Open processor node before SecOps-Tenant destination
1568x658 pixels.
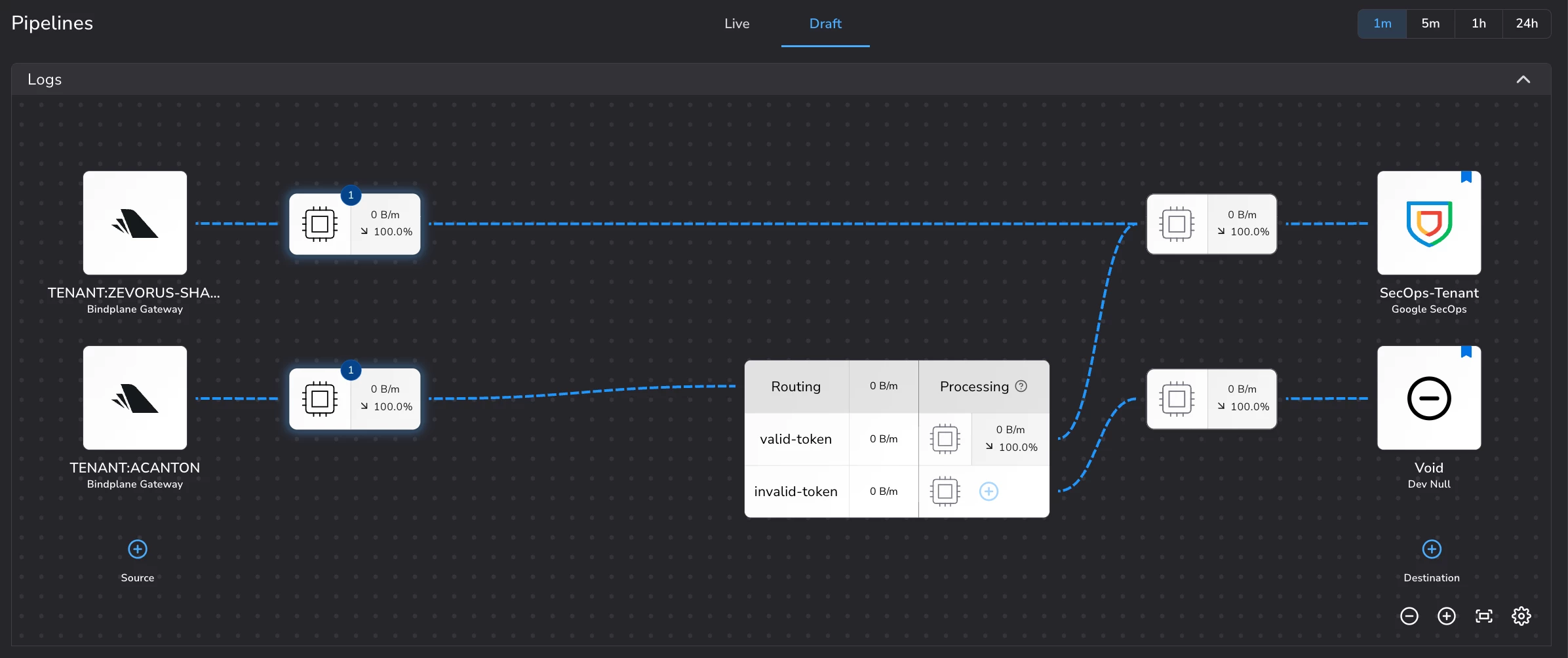pos(1211,223)
